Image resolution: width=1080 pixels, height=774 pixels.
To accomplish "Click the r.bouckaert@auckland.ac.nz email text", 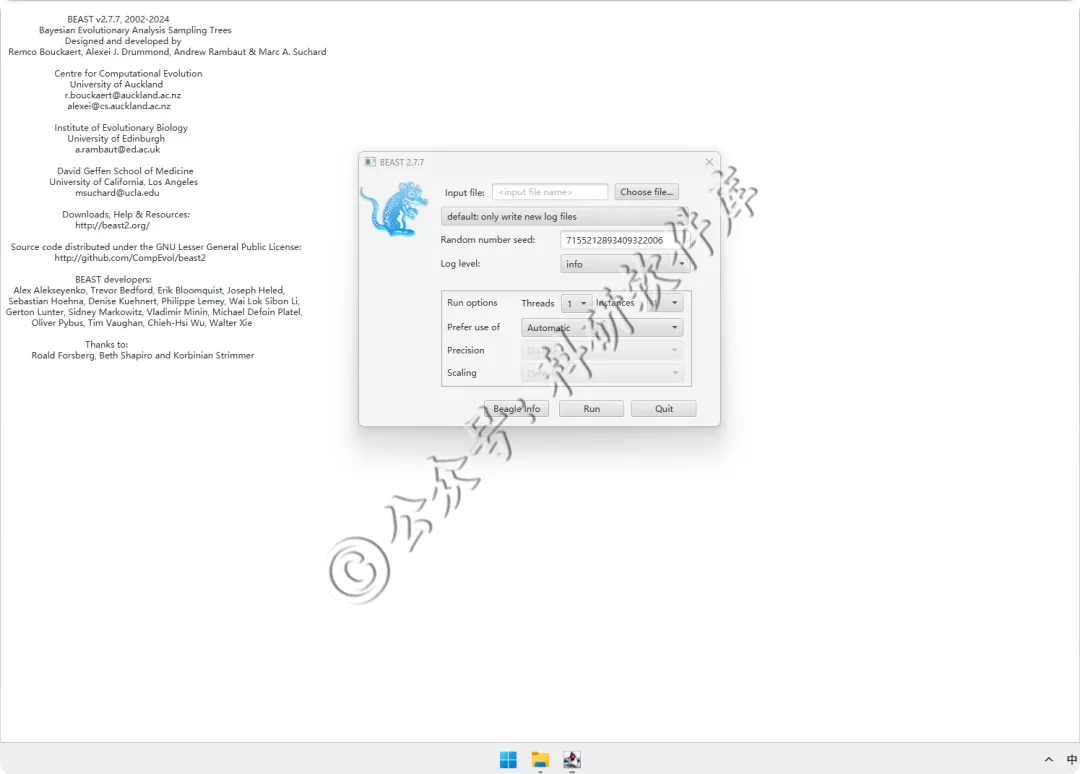I will tap(123, 95).
